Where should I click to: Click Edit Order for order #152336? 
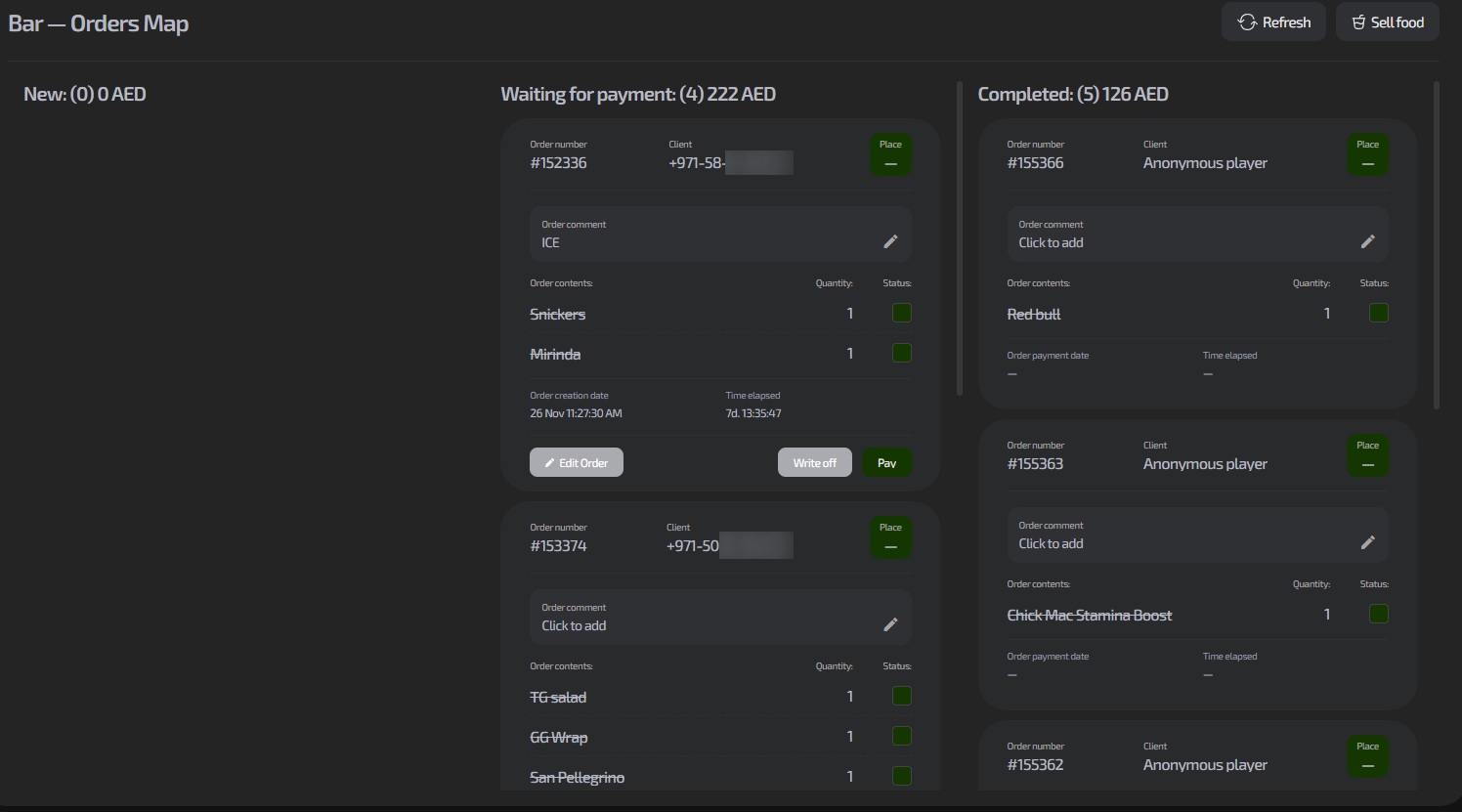tap(577, 462)
